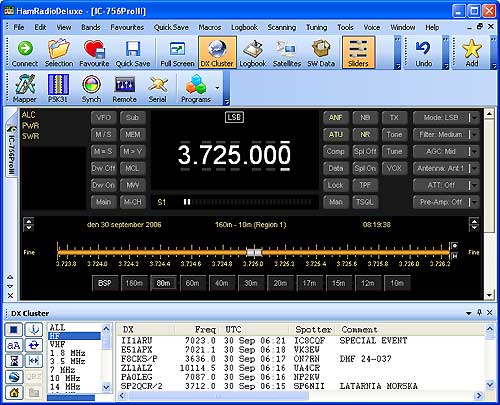The width and height of the screenshot is (500, 405).
Task: Select the F8CKS/P spot row
Action: pyautogui.click(x=300, y=359)
